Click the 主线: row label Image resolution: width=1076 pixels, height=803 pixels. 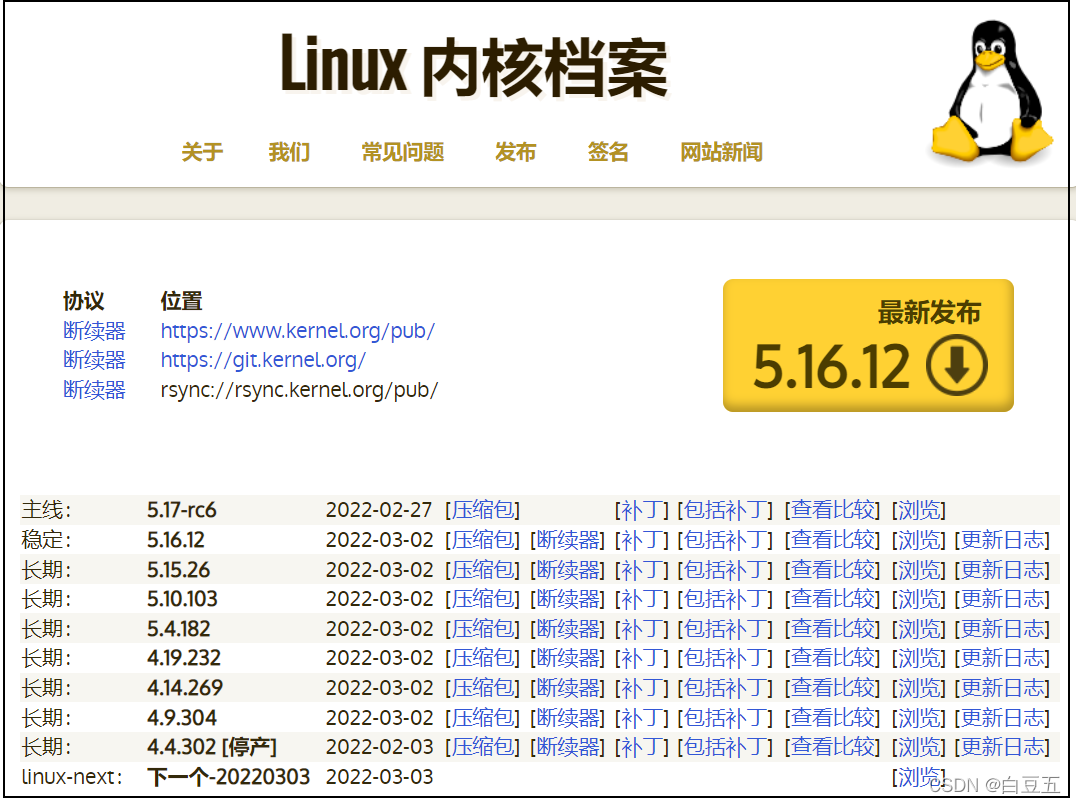click(x=47, y=510)
